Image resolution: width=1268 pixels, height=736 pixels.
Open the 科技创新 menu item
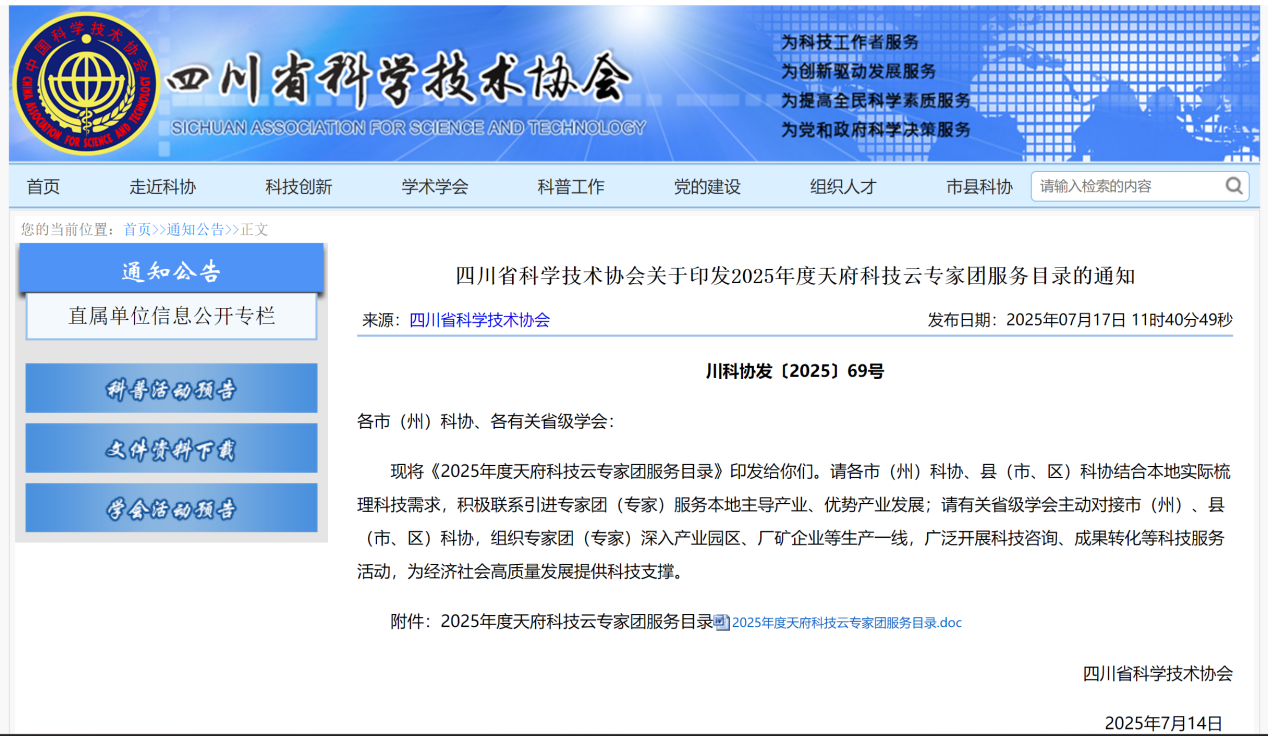(x=298, y=187)
